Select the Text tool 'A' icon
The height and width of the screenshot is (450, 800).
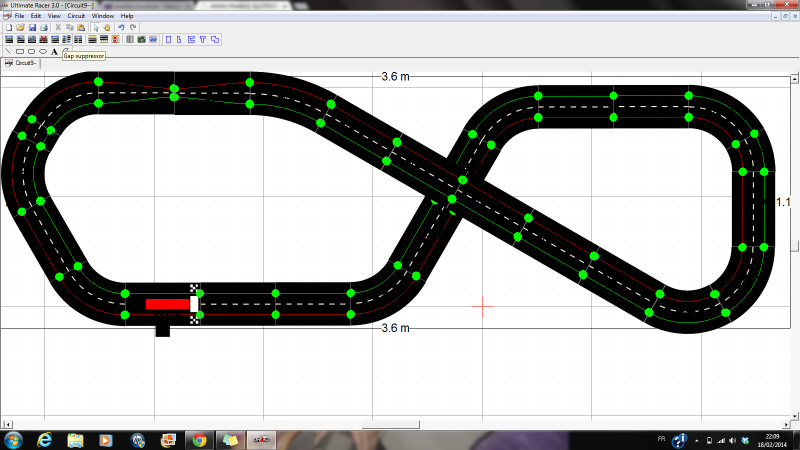54,50
